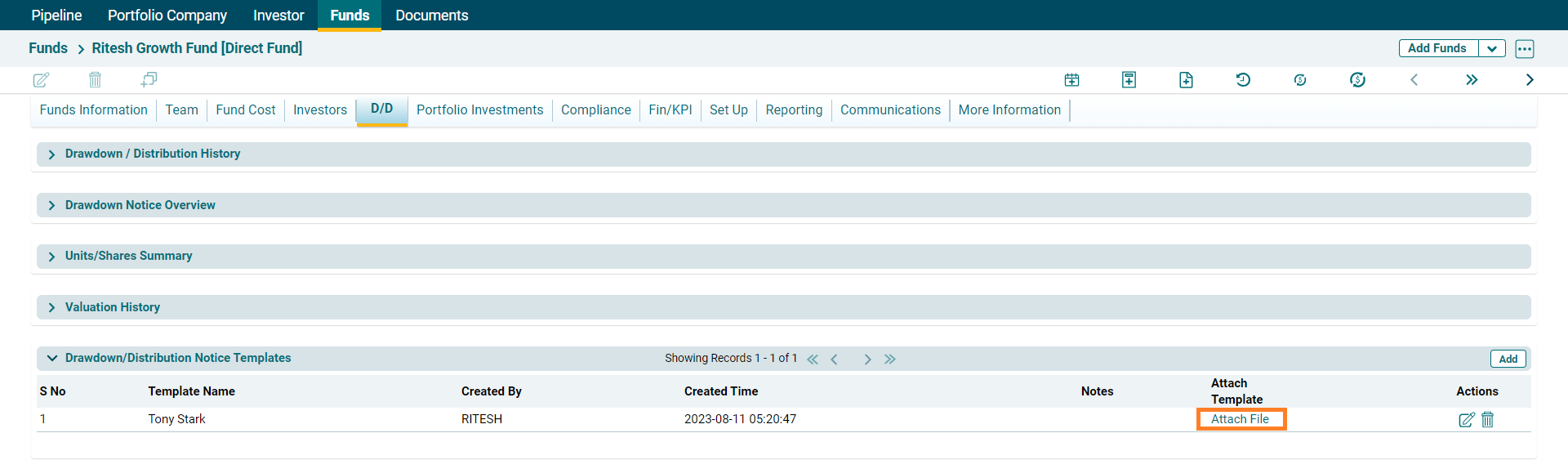Edit the Tony Stark template row

pyautogui.click(x=1466, y=420)
